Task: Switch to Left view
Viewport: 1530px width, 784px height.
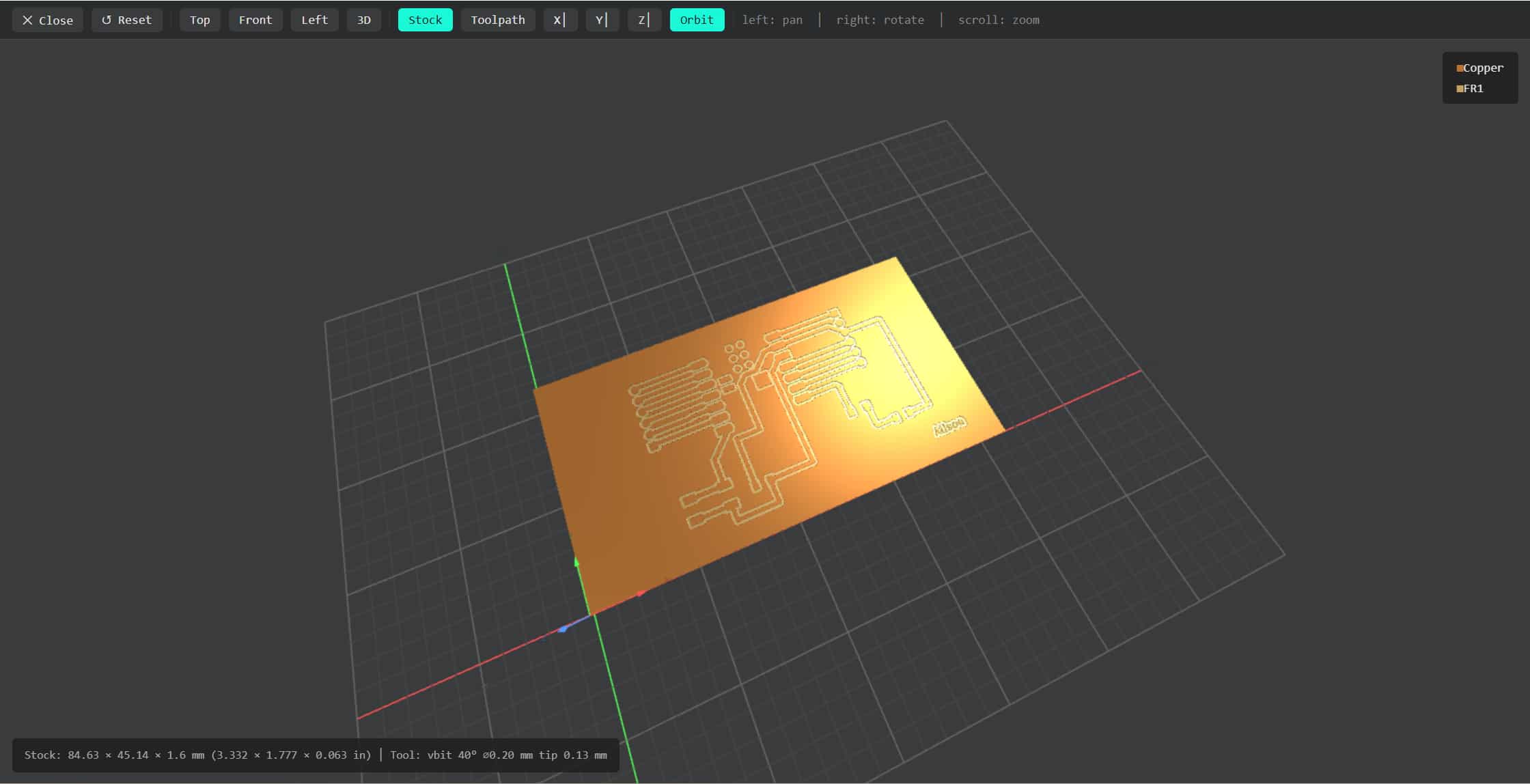Action: click(314, 20)
